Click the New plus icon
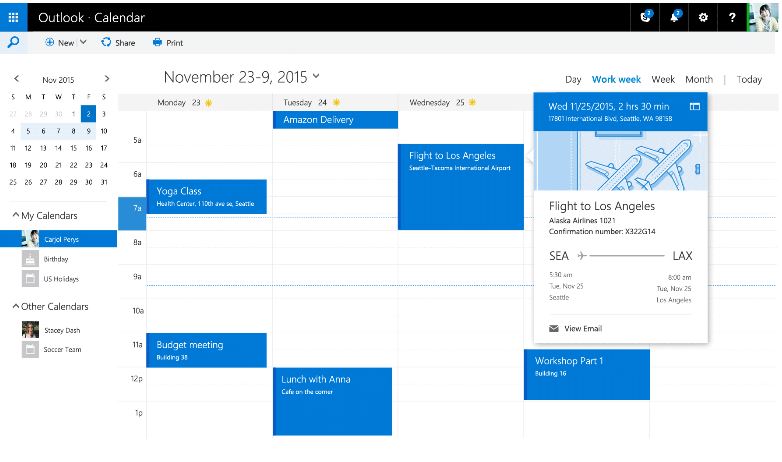The width and height of the screenshot is (782, 462). point(49,42)
